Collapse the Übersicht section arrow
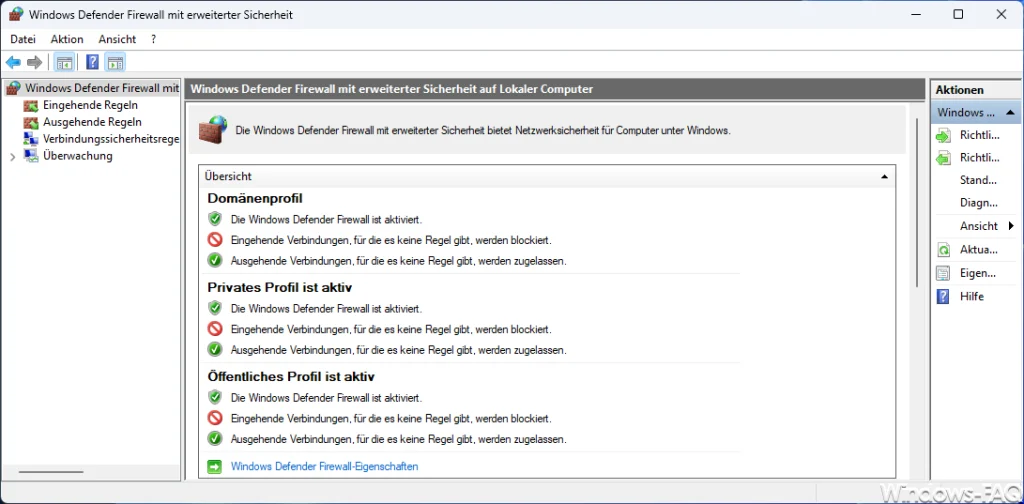Viewport: 1024px width, 504px height. pos(884,176)
